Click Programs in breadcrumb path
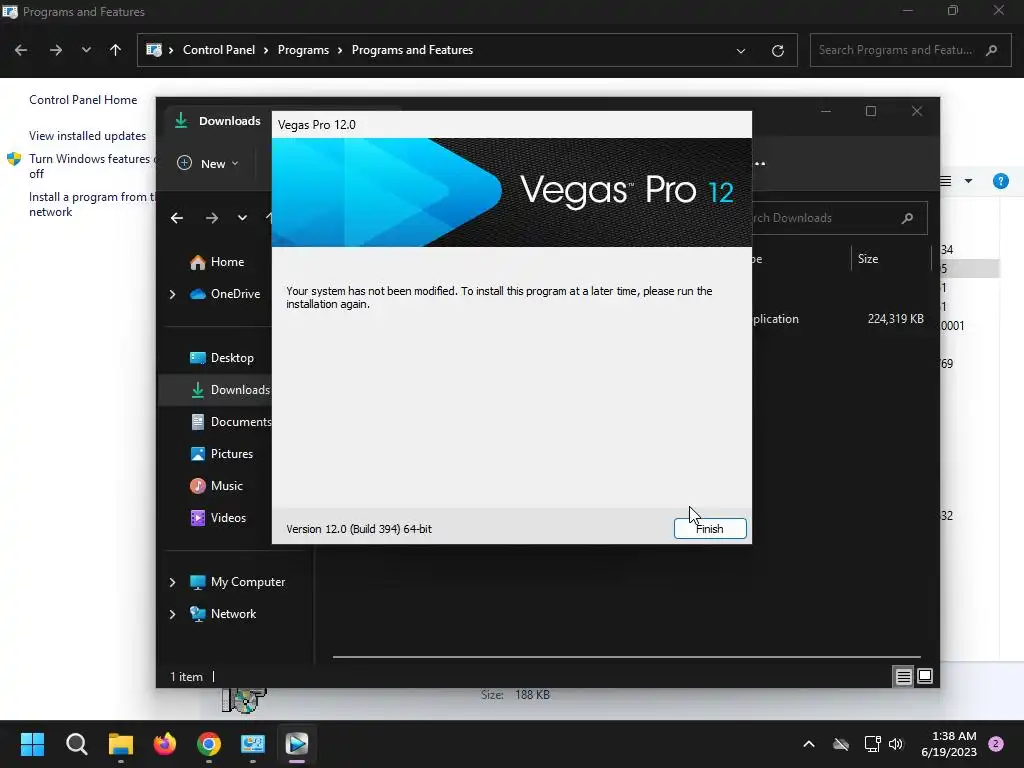This screenshot has width=1024, height=768. pos(303,50)
